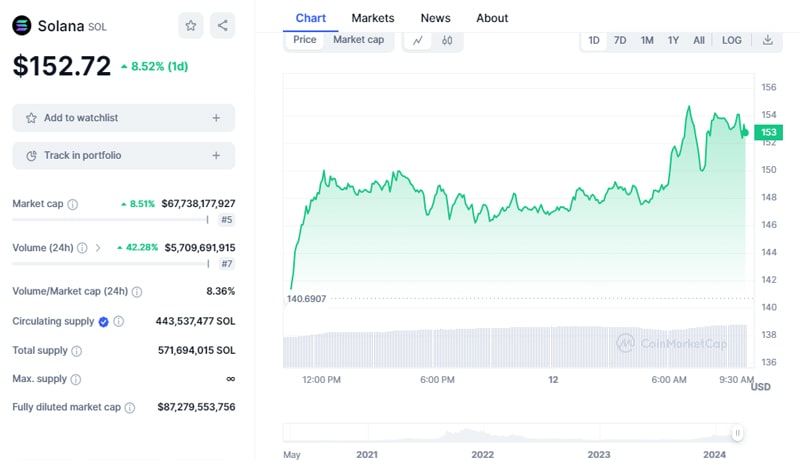Set chart range to 1Y
This screenshot has height=460, width=800.
click(673, 40)
